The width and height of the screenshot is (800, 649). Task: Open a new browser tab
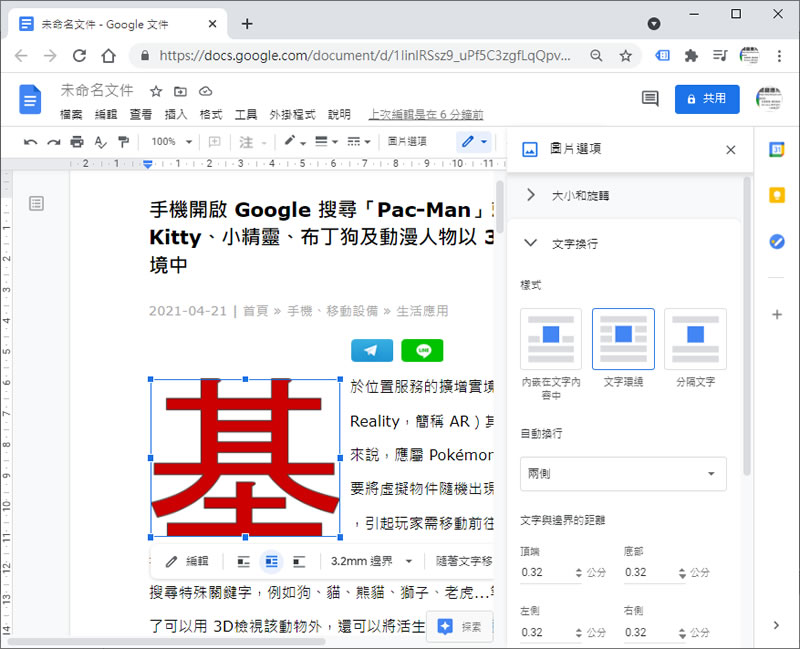coord(247,24)
